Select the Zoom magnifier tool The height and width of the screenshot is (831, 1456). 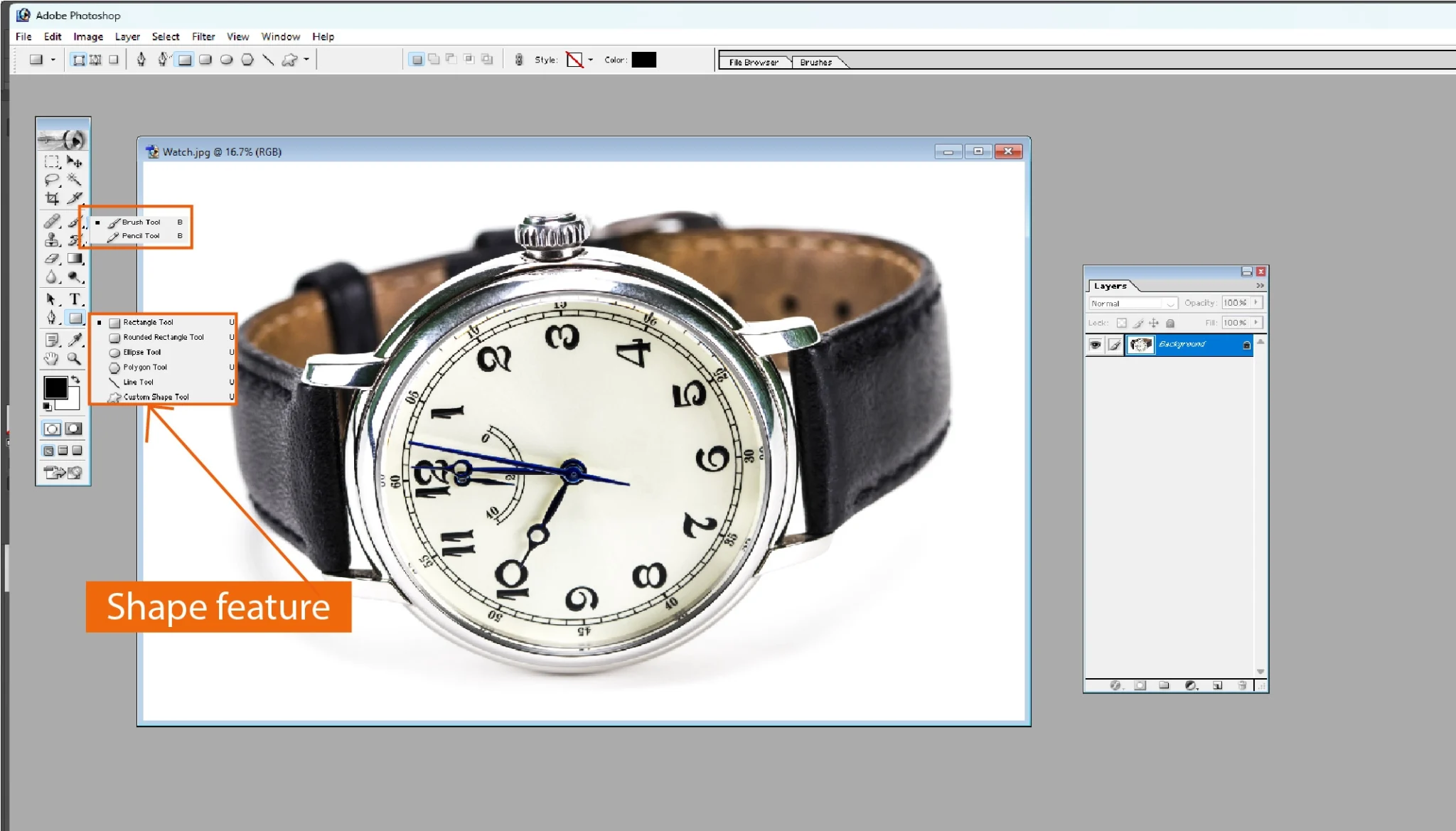point(75,359)
